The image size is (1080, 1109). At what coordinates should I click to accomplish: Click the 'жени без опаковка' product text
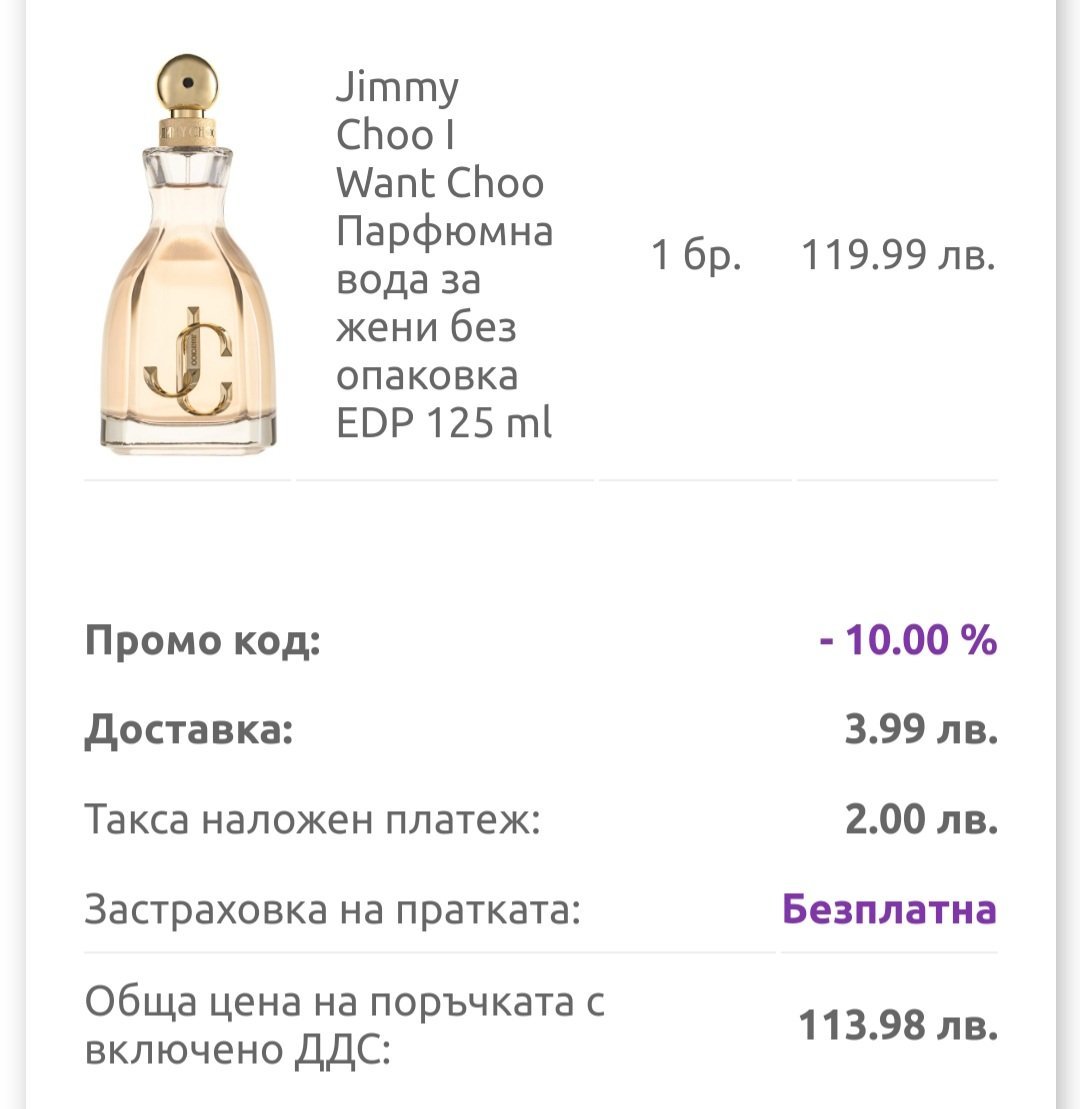[x=428, y=352]
